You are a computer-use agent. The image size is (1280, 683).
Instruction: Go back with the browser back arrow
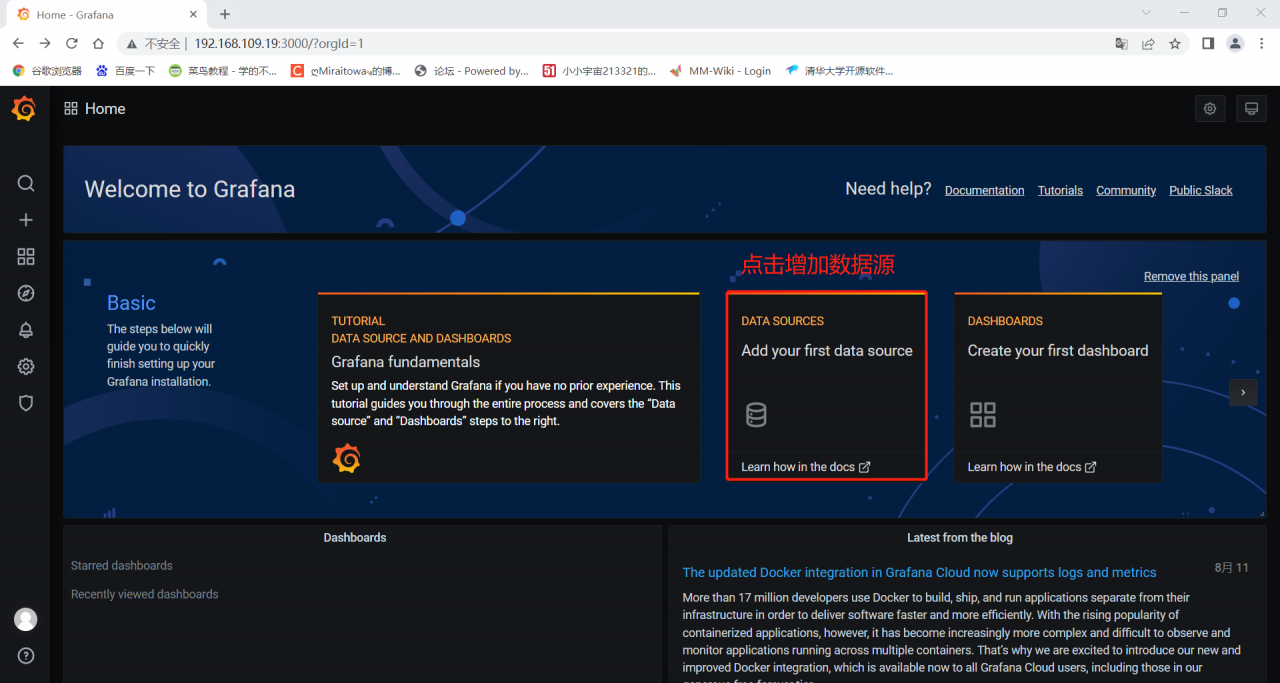tap(18, 43)
